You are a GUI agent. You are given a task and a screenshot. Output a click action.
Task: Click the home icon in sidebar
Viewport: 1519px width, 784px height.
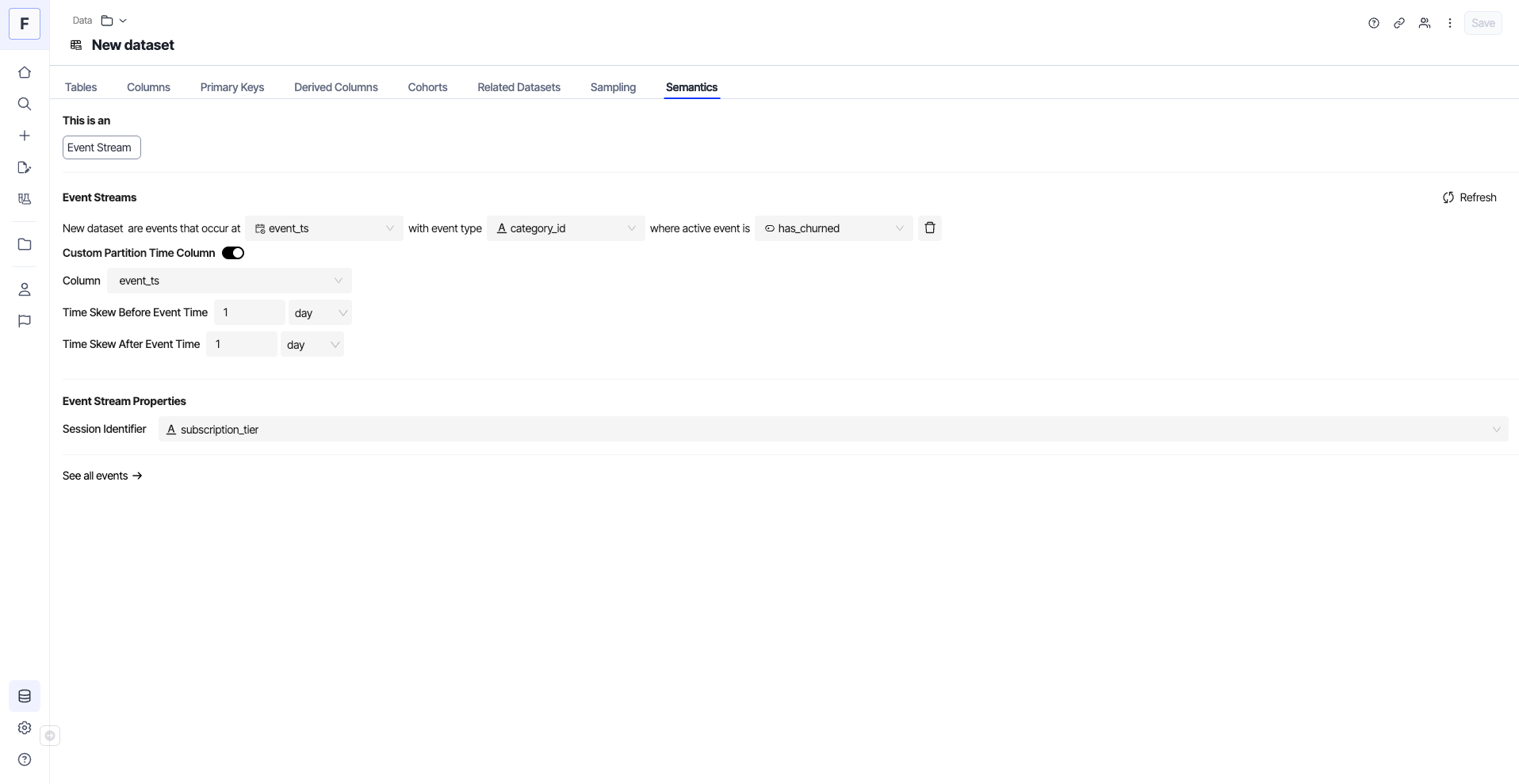pos(25,72)
